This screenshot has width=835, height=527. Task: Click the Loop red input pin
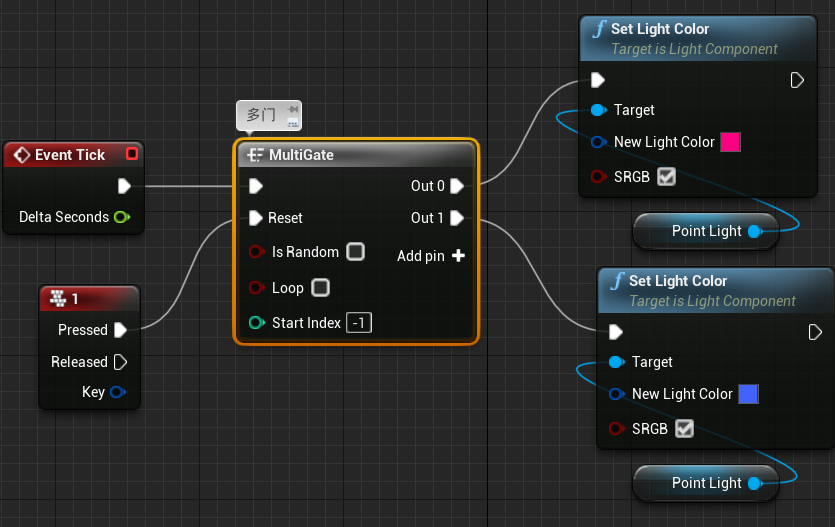257,288
